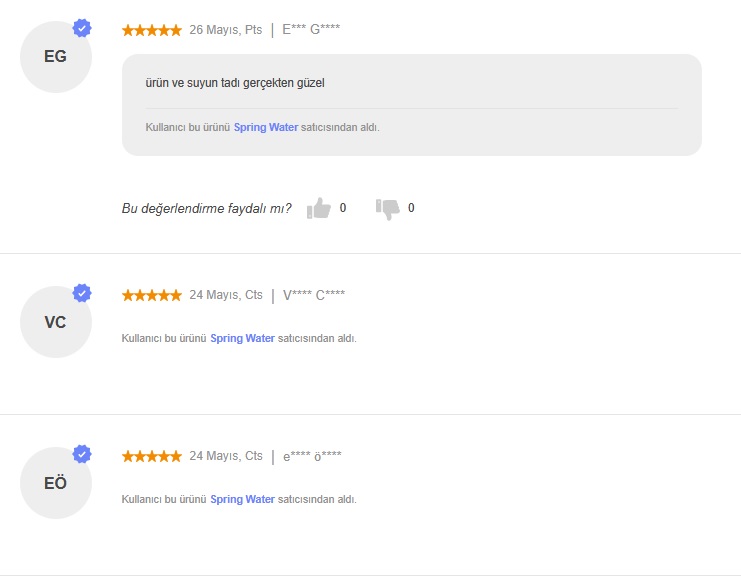The height and width of the screenshot is (576, 741).
Task: Click the like count next to thumbs up
Action: coord(343,208)
